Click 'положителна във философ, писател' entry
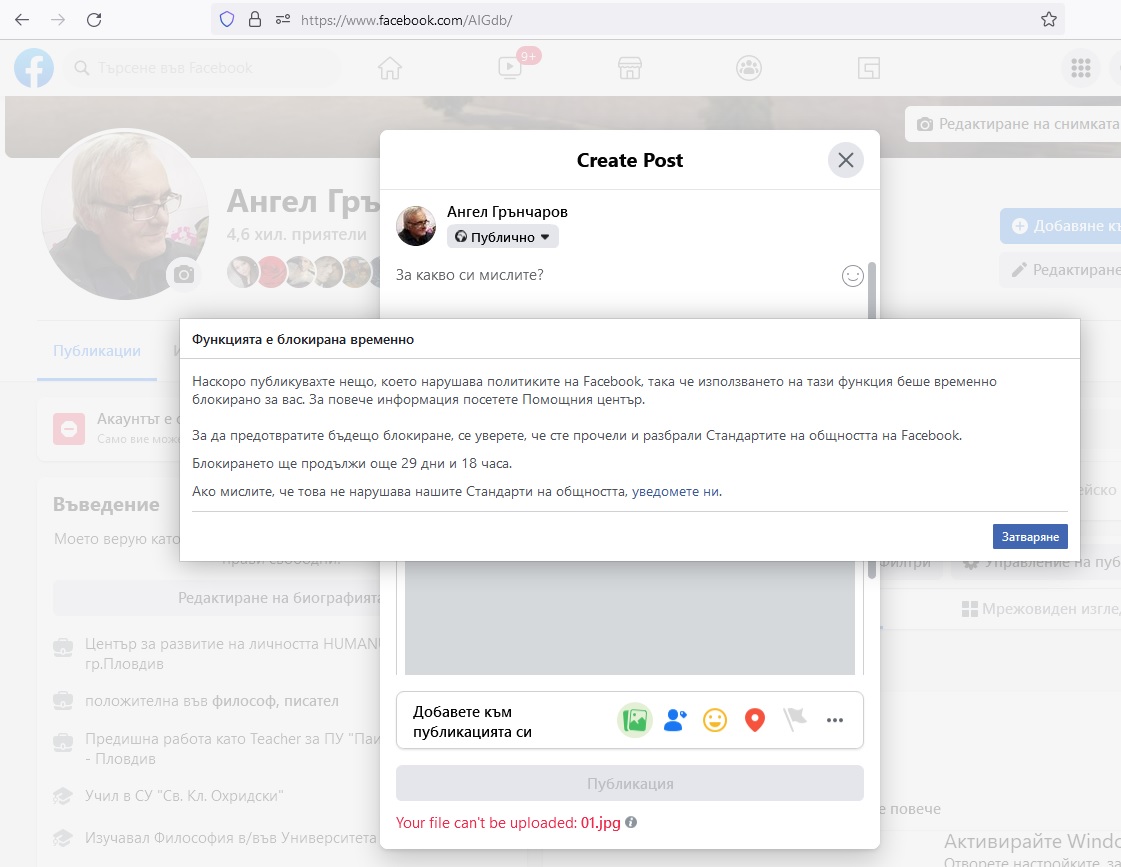The image size is (1121, 867). [x=212, y=701]
